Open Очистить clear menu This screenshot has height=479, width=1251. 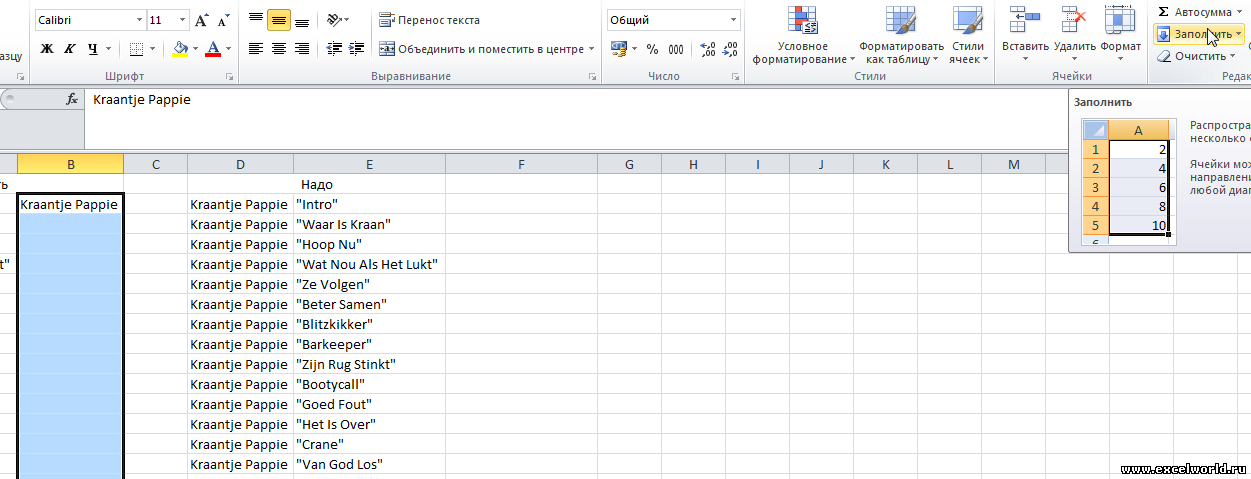point(1195,56)
